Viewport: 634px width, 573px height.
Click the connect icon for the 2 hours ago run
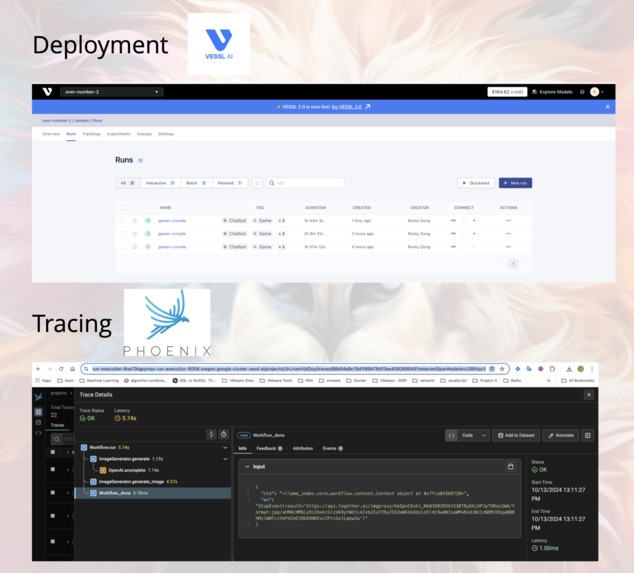453,234
